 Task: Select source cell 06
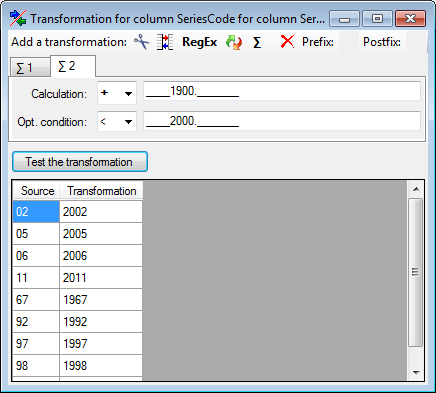(36, 256)
